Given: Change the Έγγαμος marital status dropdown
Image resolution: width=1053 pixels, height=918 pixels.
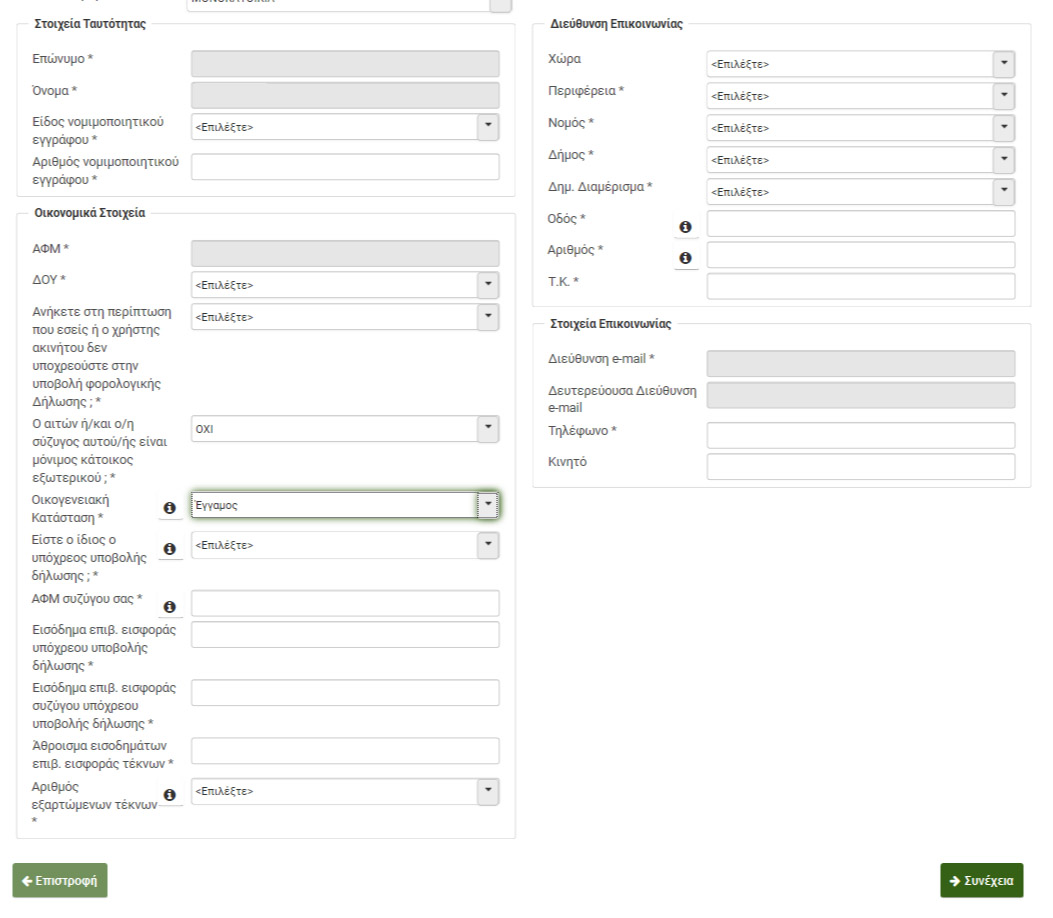Looking at the screenshot, I should click(x=344, y=505).
